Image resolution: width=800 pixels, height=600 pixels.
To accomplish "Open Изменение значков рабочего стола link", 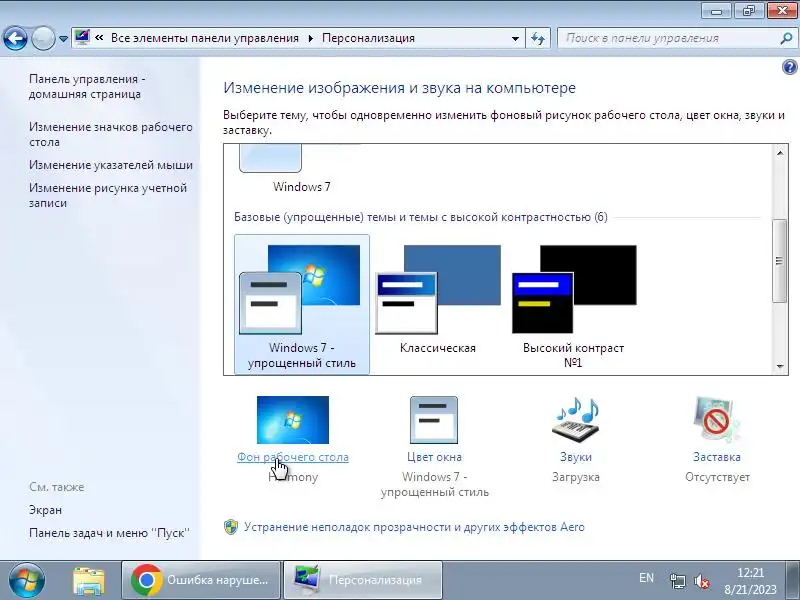I will [x=111, y=134].
